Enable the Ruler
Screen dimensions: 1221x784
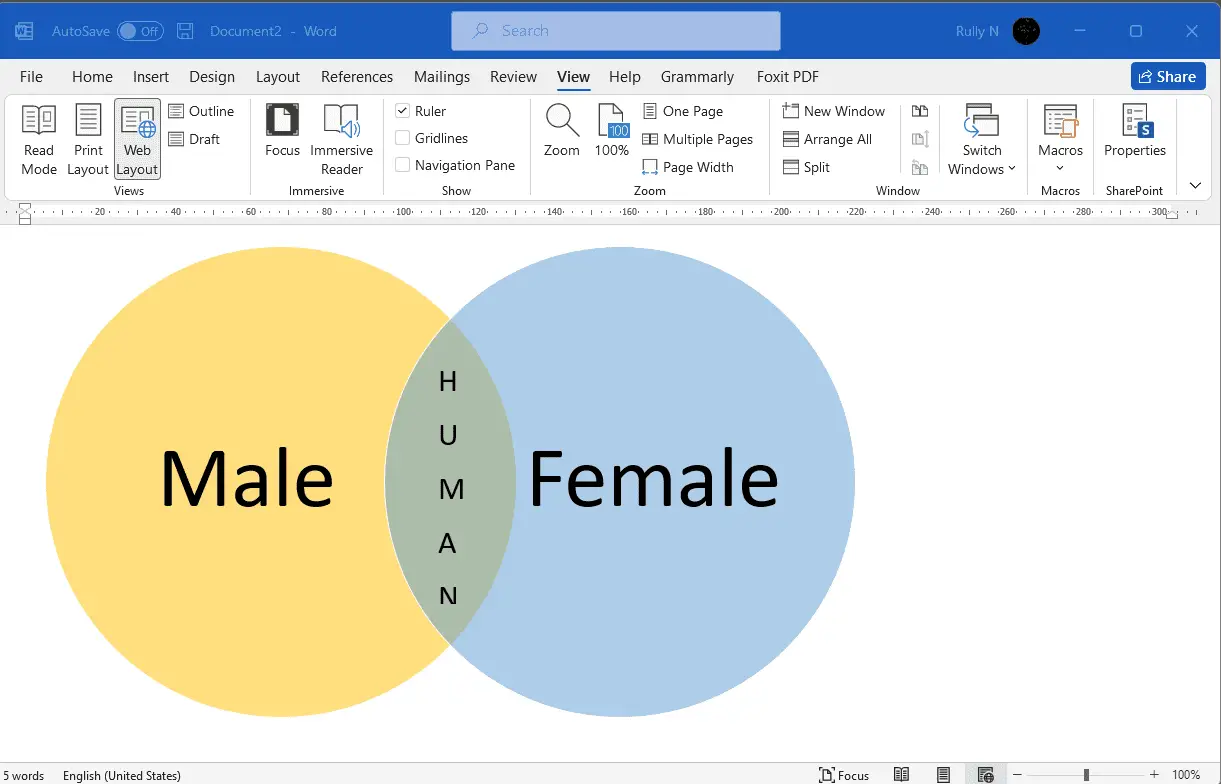tap(402, 110)
